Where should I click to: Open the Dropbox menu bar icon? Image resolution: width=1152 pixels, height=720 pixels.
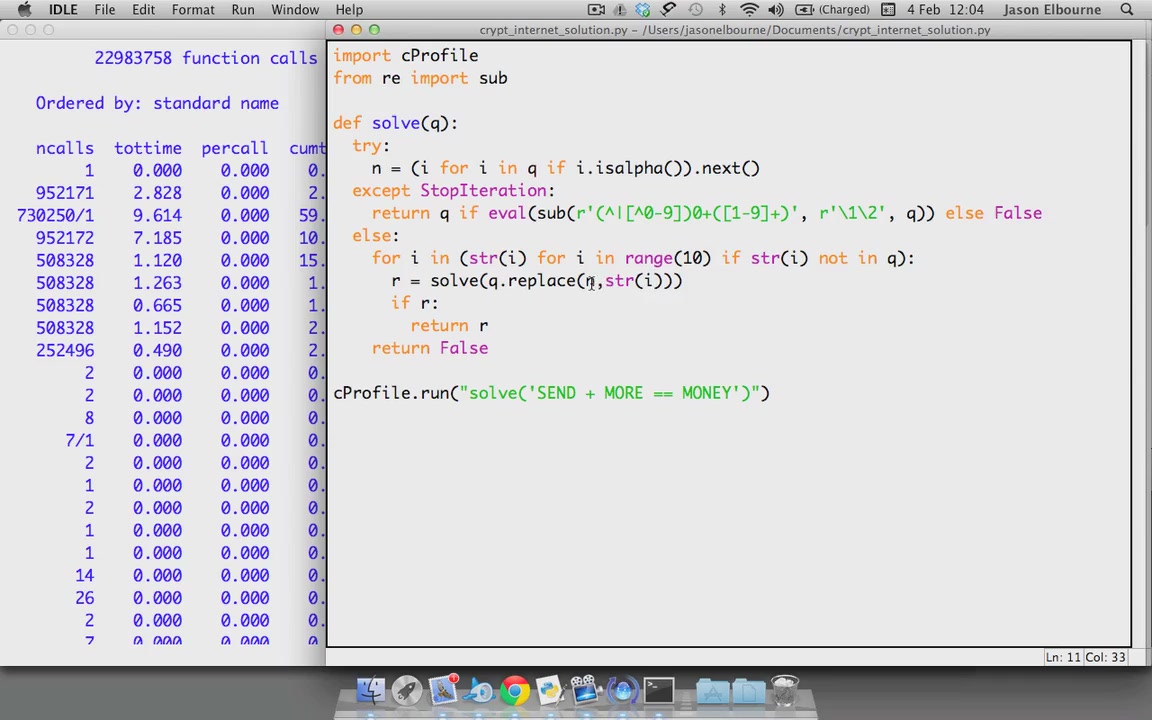pyautogui.click(x=644, y=10)
